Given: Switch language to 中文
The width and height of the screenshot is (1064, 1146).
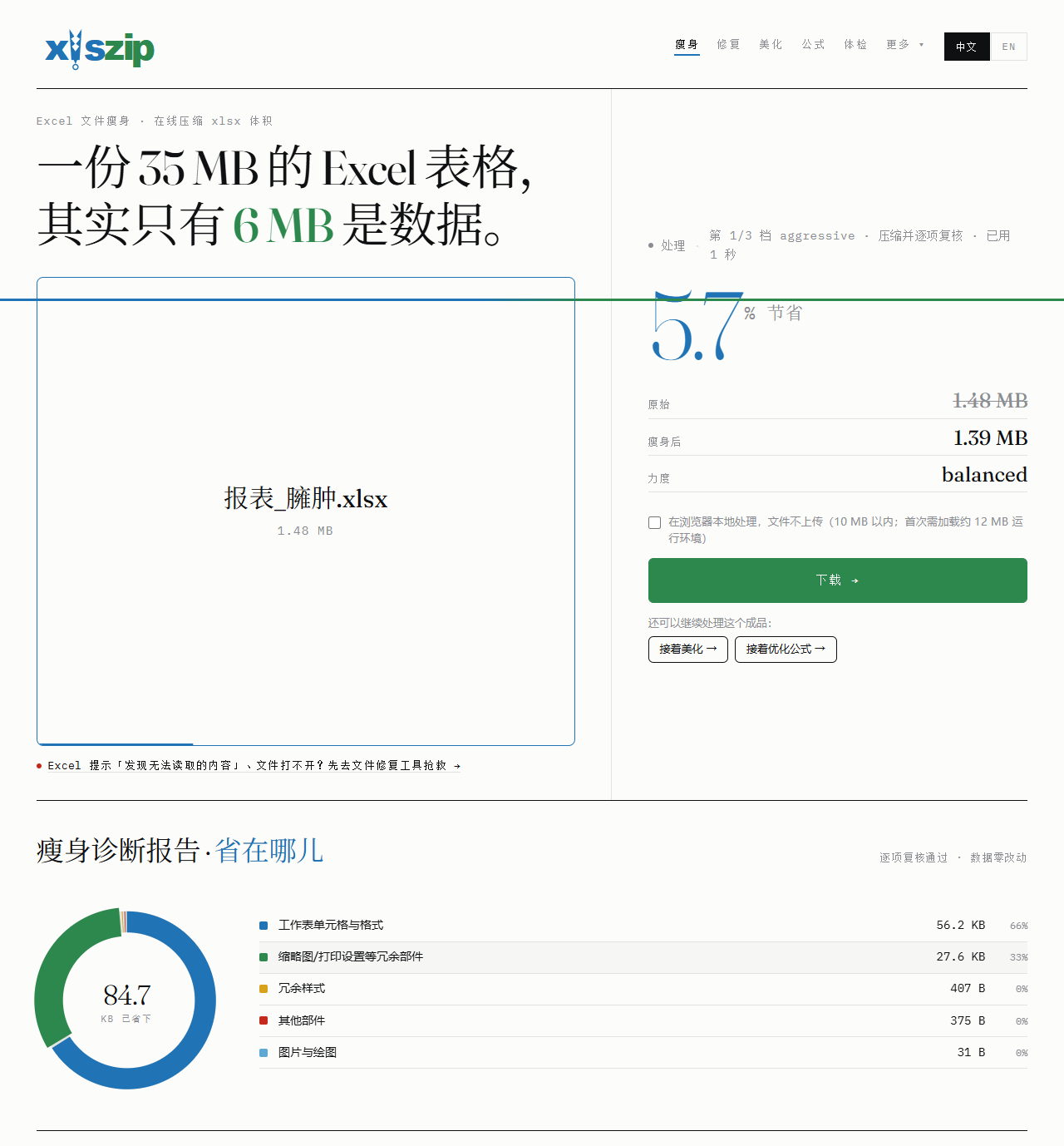Looking at the screenshot, I should [967, 47].
